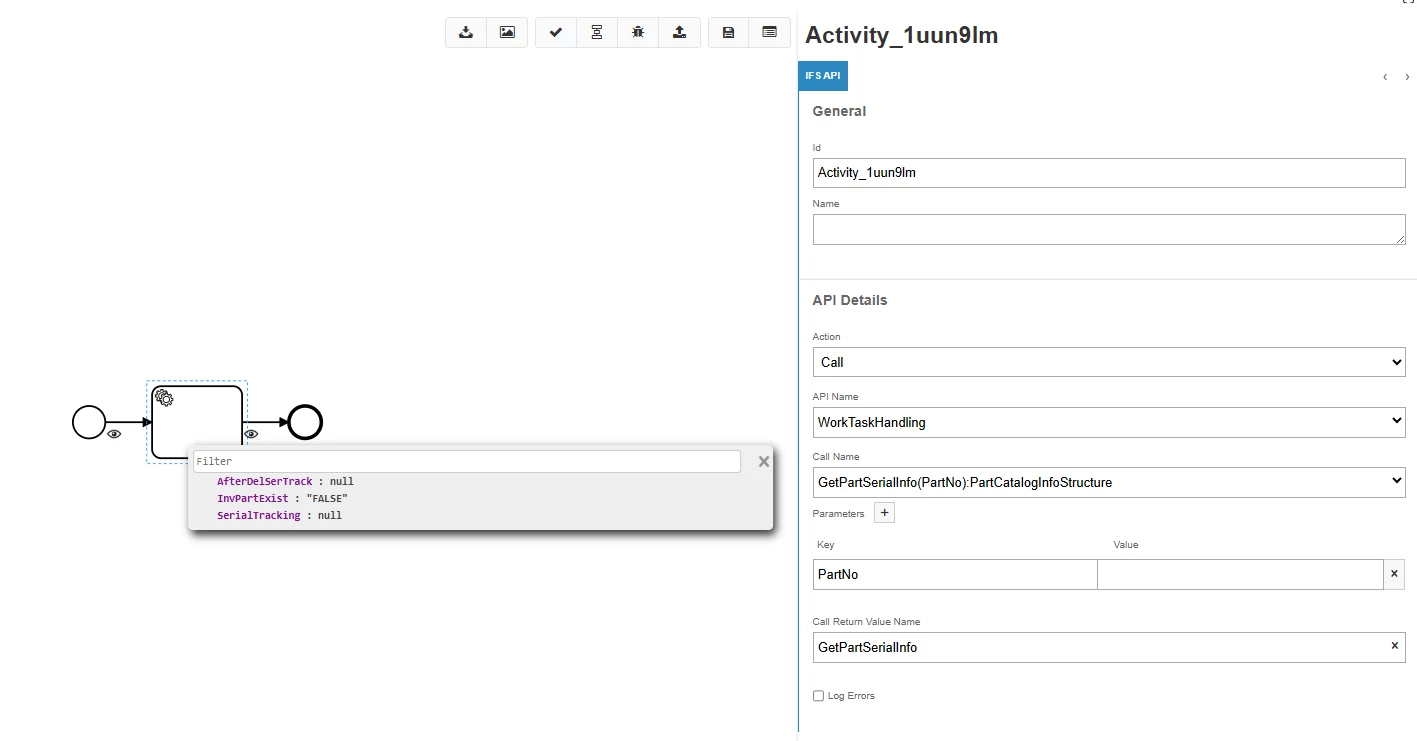Remove the PartNo parameter row
The width and height of the screenshot is (1417, 741).
click(x=1395, y=574)
